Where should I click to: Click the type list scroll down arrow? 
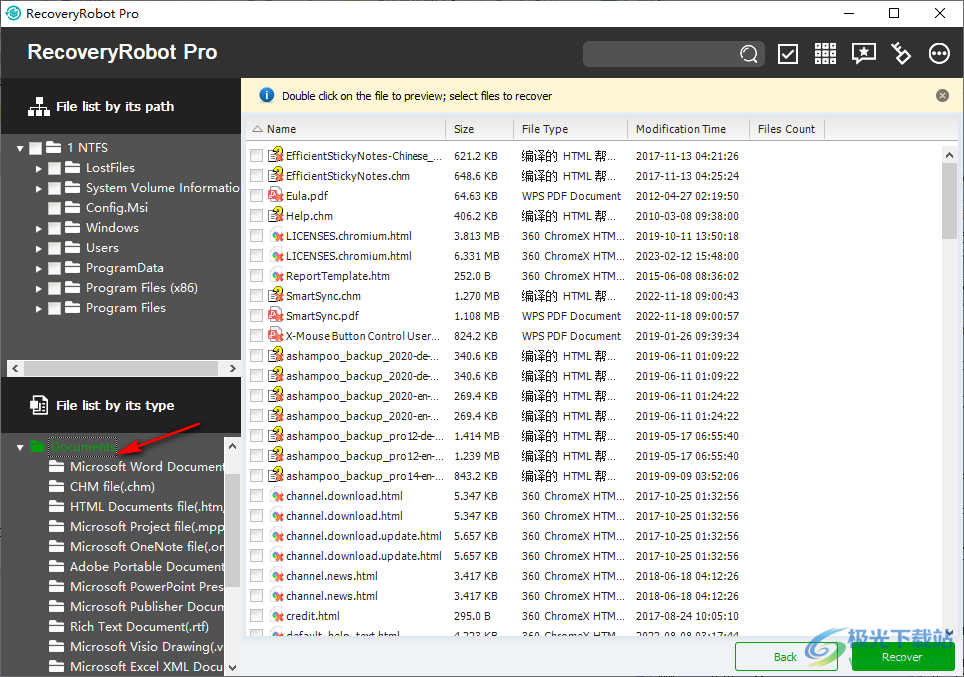(x=232, y=667)
